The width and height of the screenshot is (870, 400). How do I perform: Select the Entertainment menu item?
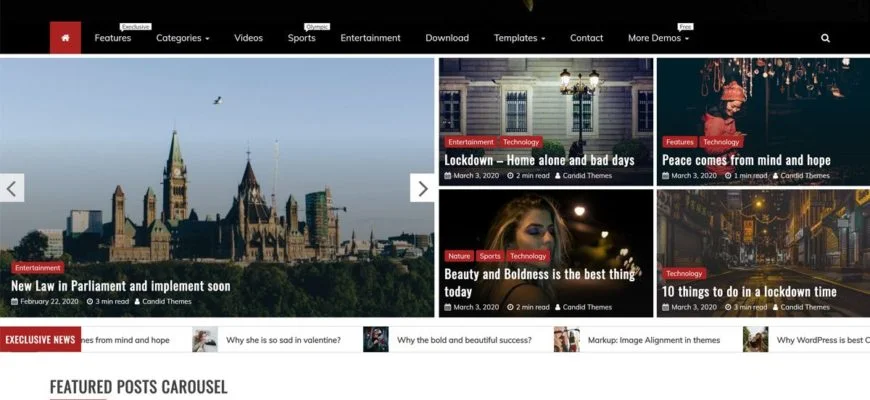tap(370, 38)
